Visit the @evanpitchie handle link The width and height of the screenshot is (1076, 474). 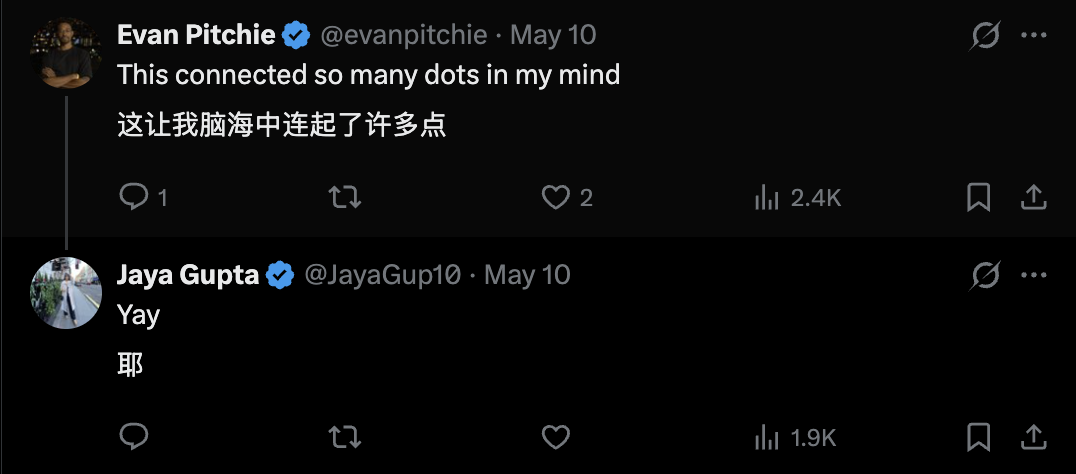[404, 35]
